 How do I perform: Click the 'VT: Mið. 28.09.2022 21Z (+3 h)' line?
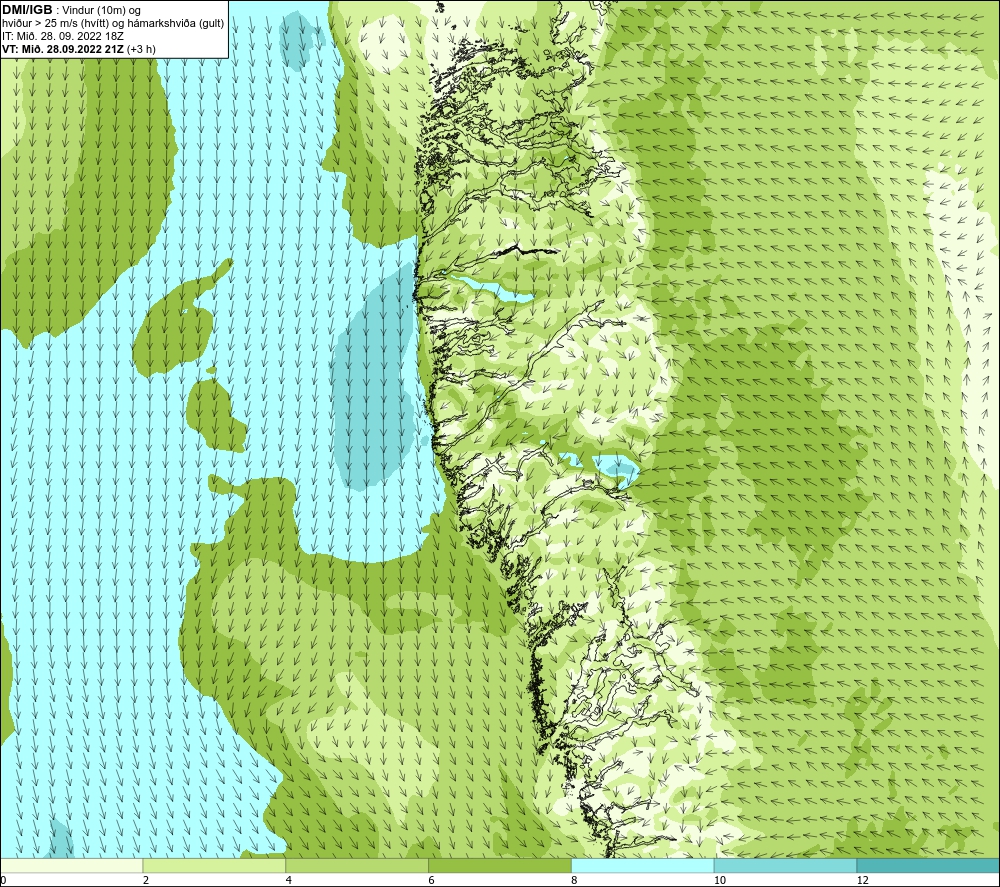(79, 49)
